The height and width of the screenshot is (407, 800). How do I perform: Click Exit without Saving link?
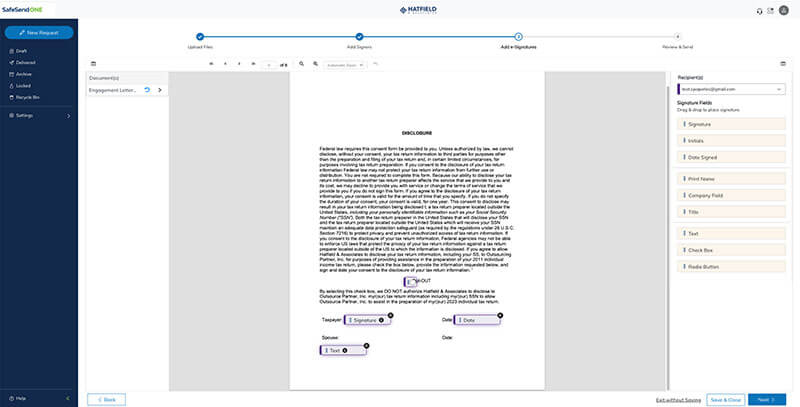click(x=678, y=400)
